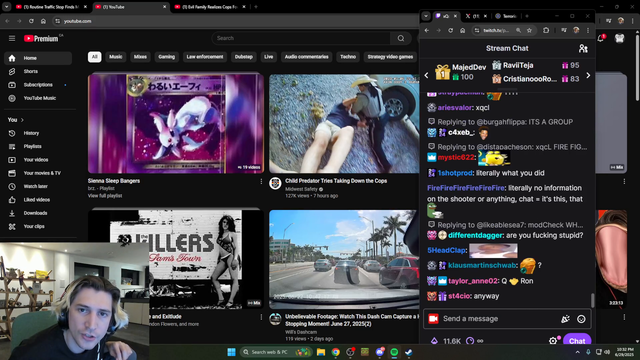Viewport: 640px width, 360px height.
Task: Open the Twitch emote picker smiley
Action: coord(581,319)
